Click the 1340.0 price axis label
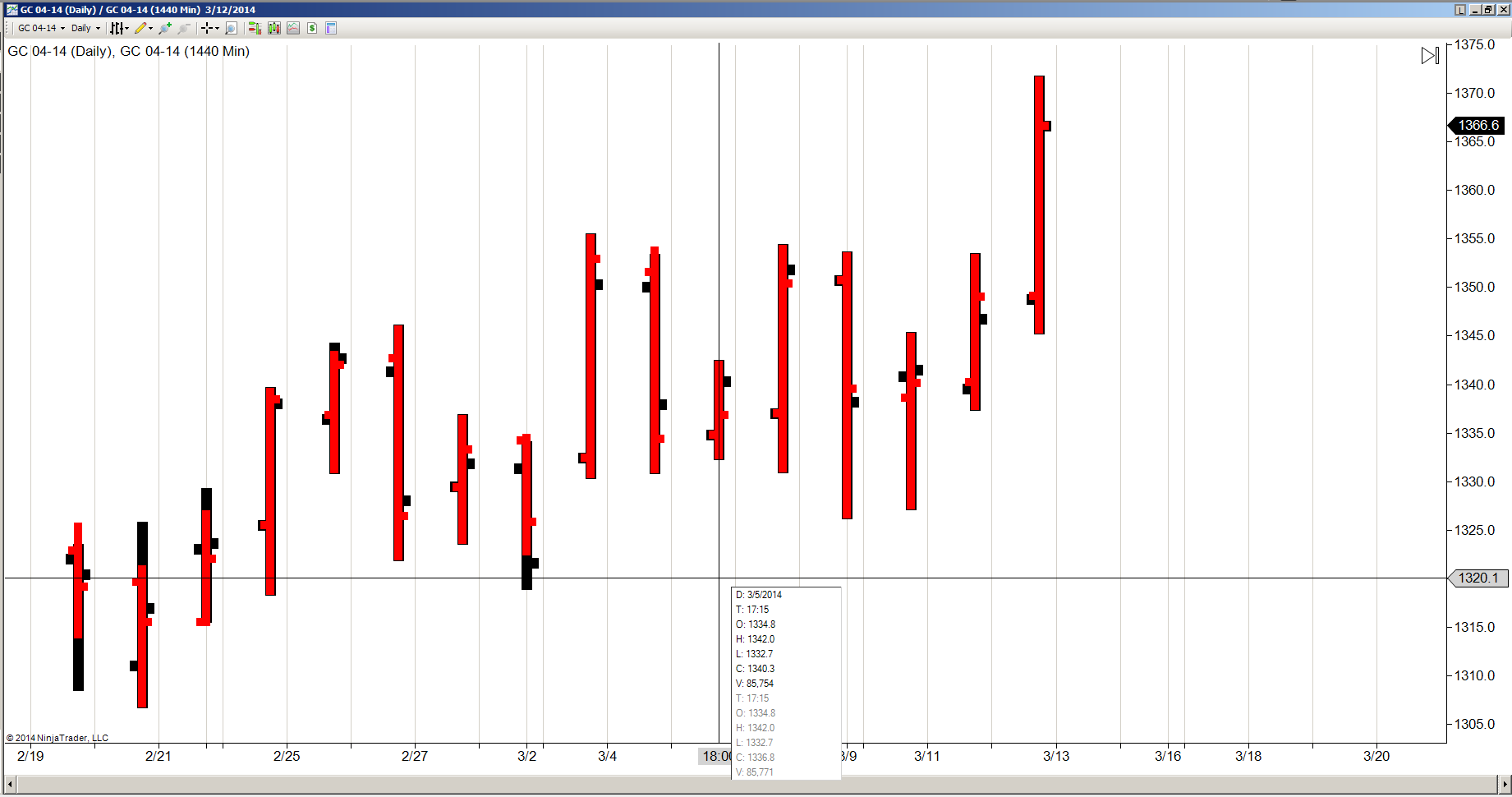This screenshot has width=1512, height=797. pyautogui.click(x=1475, y=385)
